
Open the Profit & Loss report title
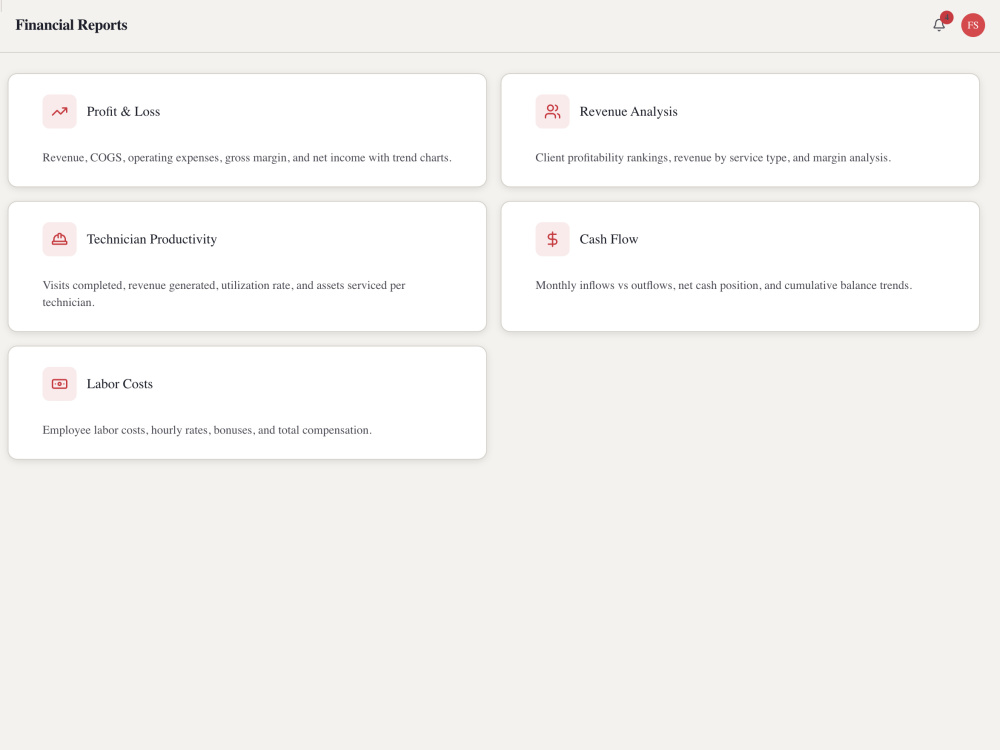[123, 112]
